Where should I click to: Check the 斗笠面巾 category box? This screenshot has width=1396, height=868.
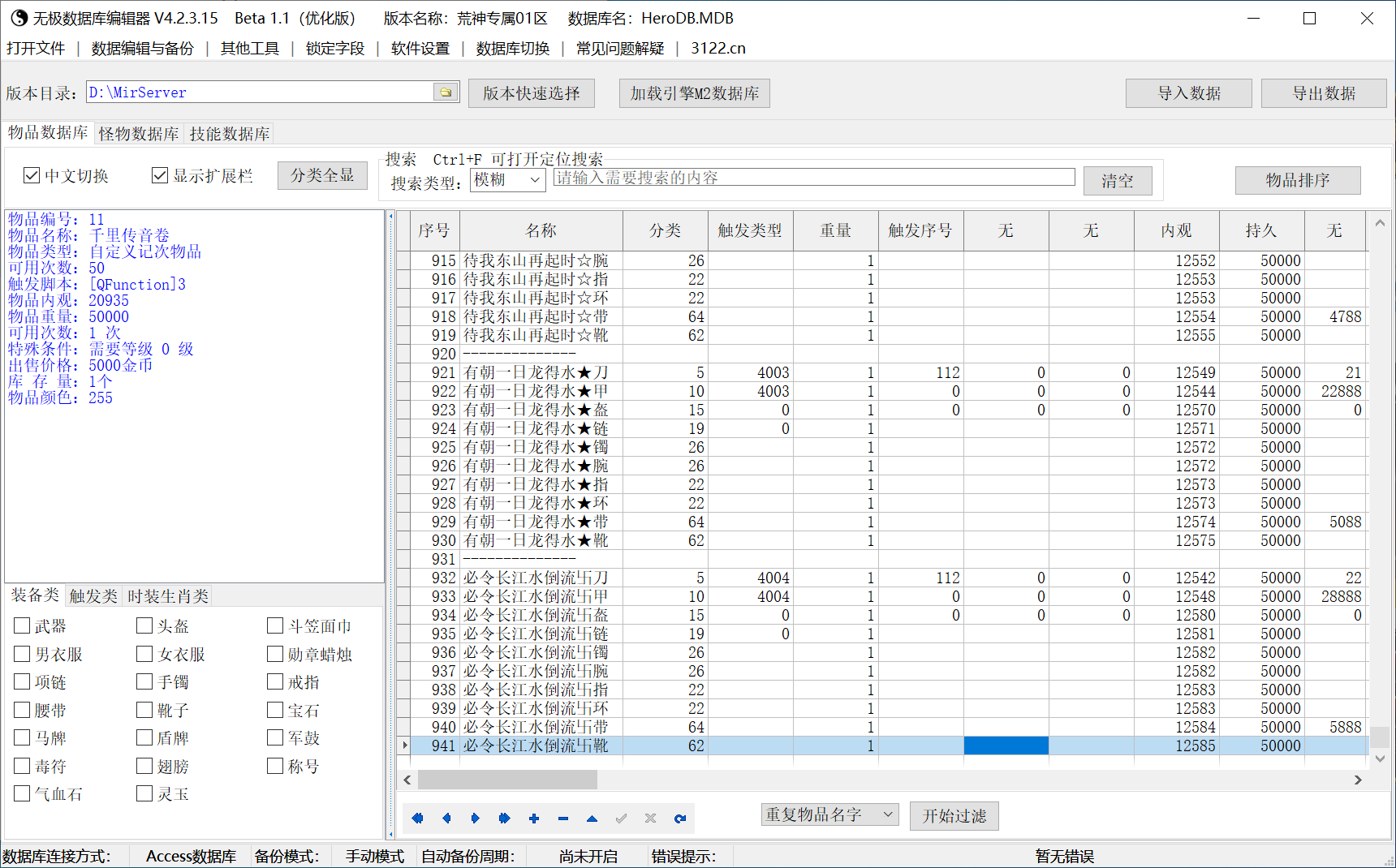click(x=275, y=625)
